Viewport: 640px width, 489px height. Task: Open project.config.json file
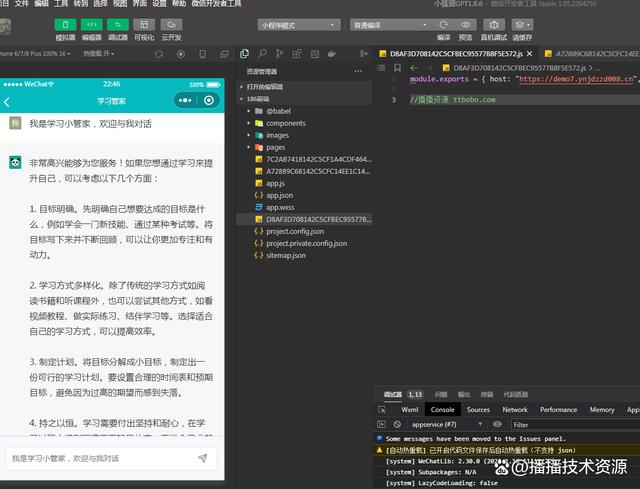[304, 231]
